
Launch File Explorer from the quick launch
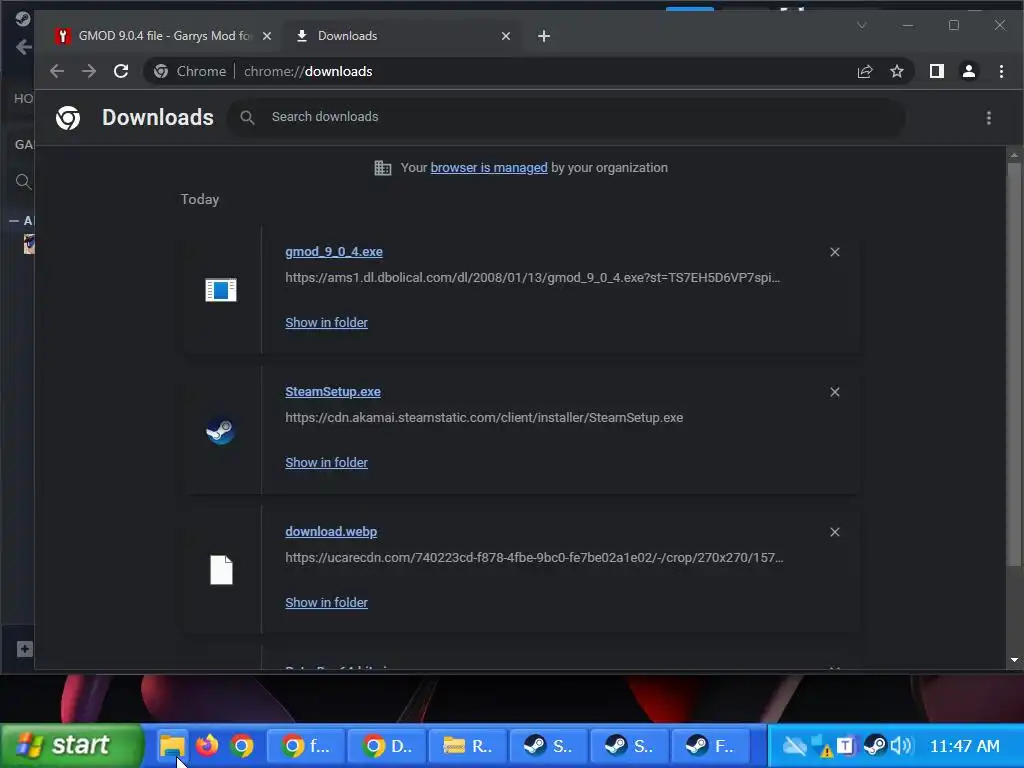coord(172,745)
